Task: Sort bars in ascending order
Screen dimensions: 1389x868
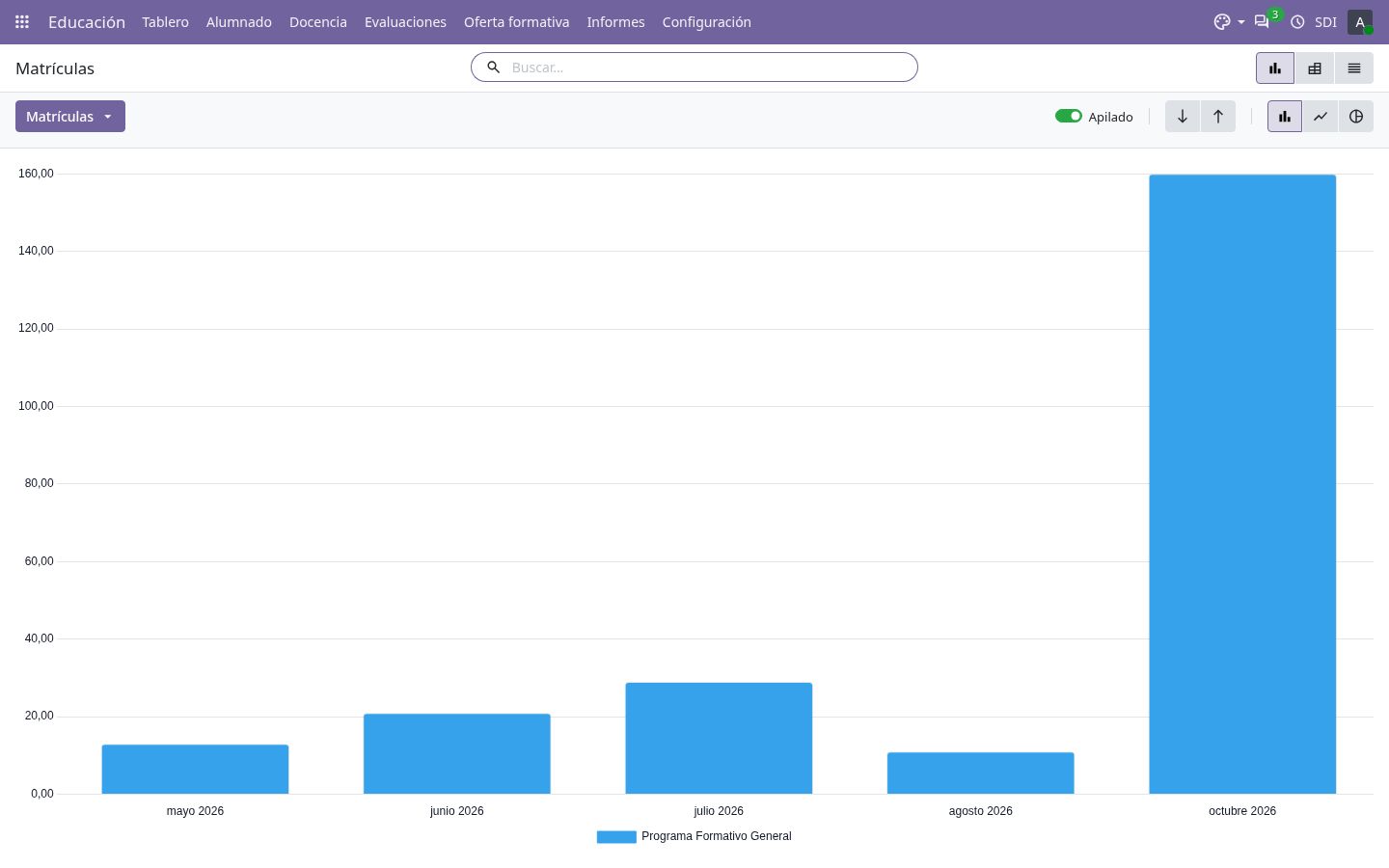Action: [x=1218, y=117]
